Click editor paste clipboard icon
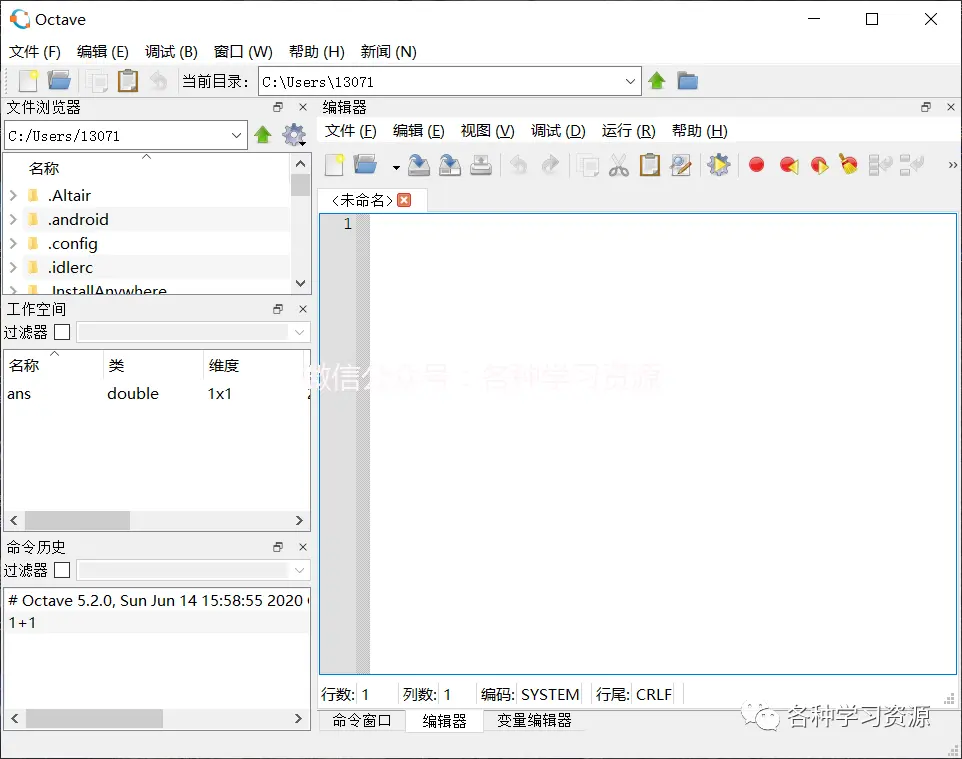Image resolution: width=962 pixels, height=759 pixels. pyautogui.click(x=650, y=165)
